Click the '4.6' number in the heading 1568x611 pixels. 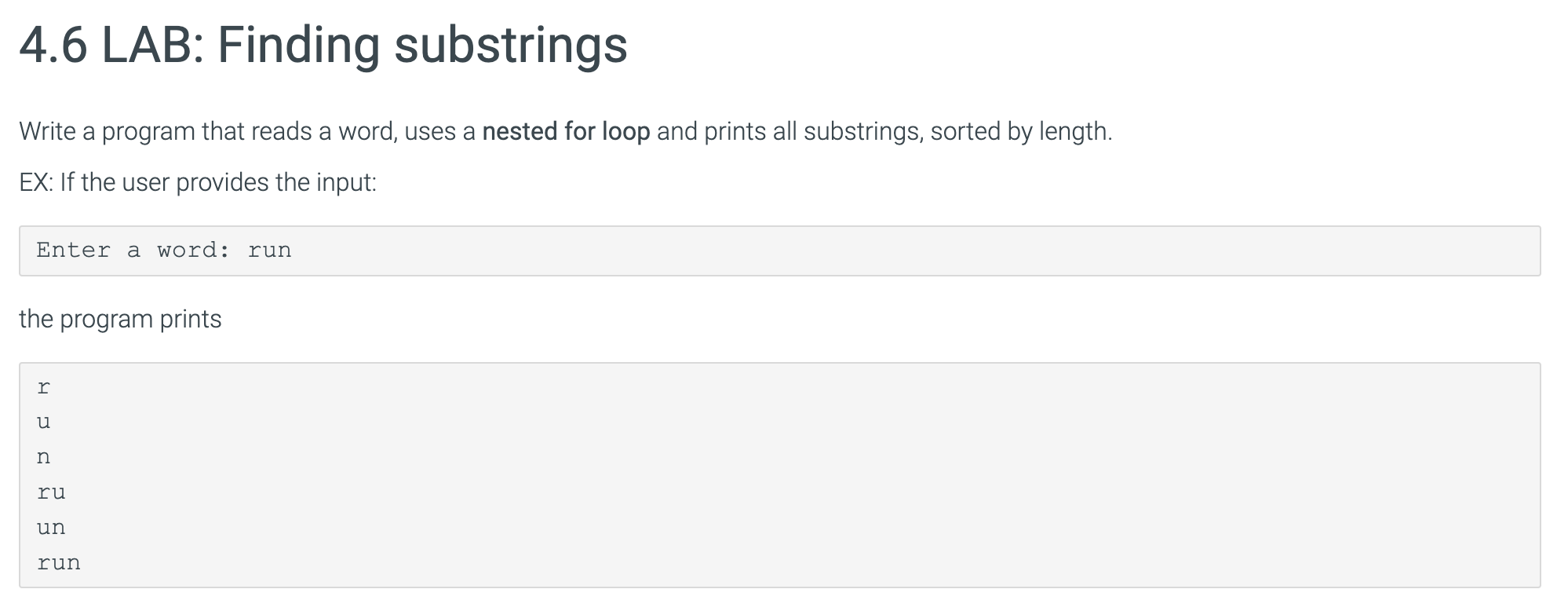tap(53, 45)
